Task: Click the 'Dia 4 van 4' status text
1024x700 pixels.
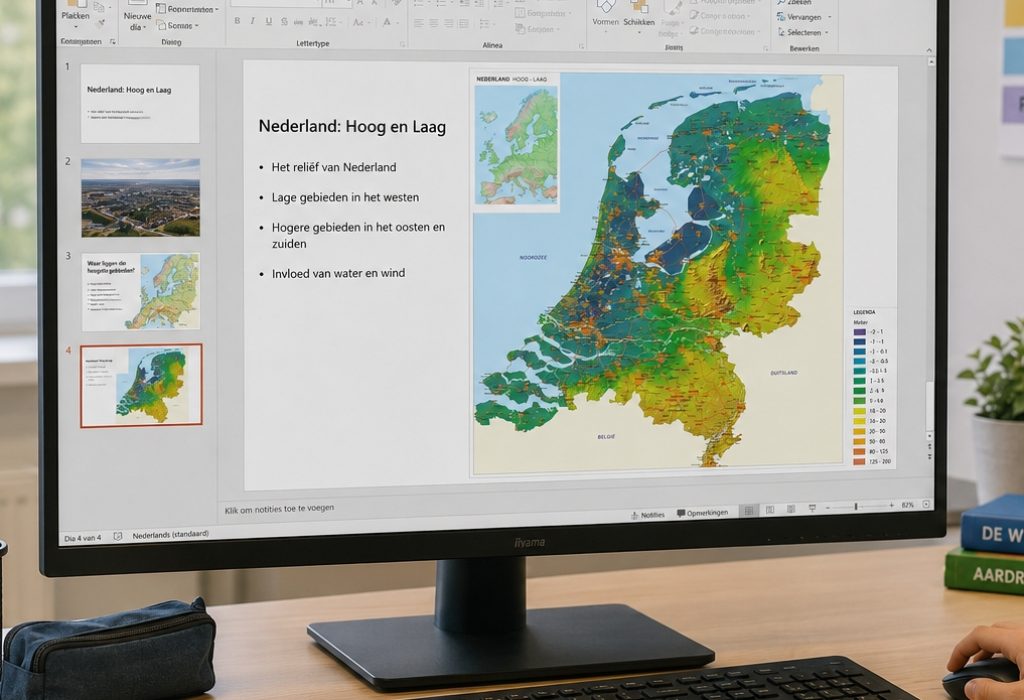Action: [83, 538]
